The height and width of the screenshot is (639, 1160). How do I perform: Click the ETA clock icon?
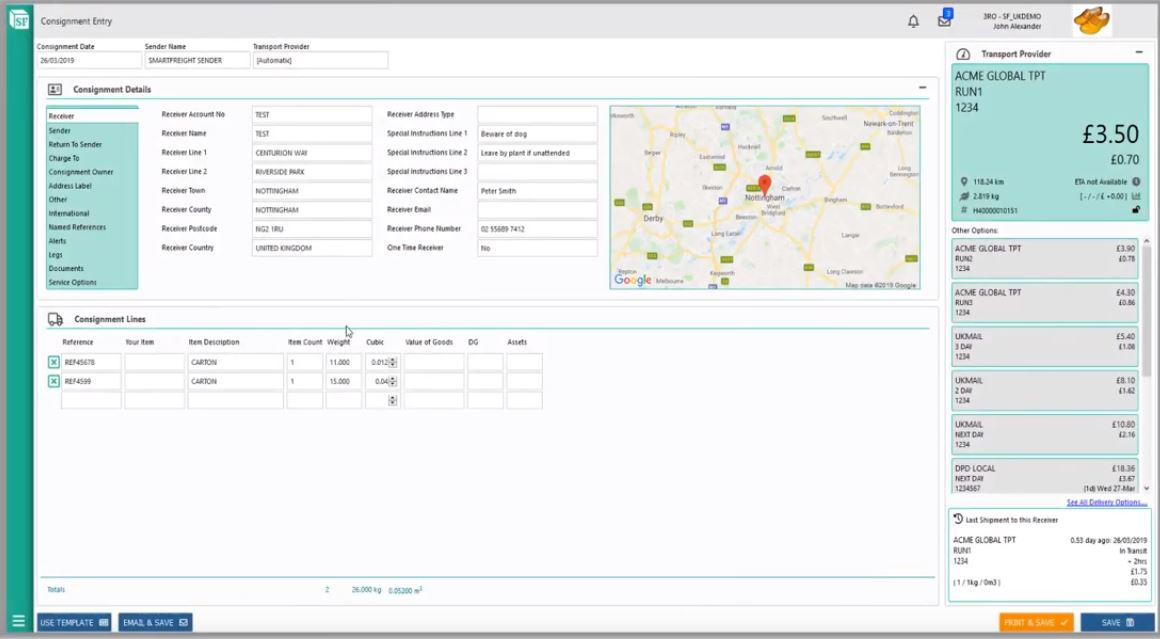pyautogui.click(x=1136, y=182)
